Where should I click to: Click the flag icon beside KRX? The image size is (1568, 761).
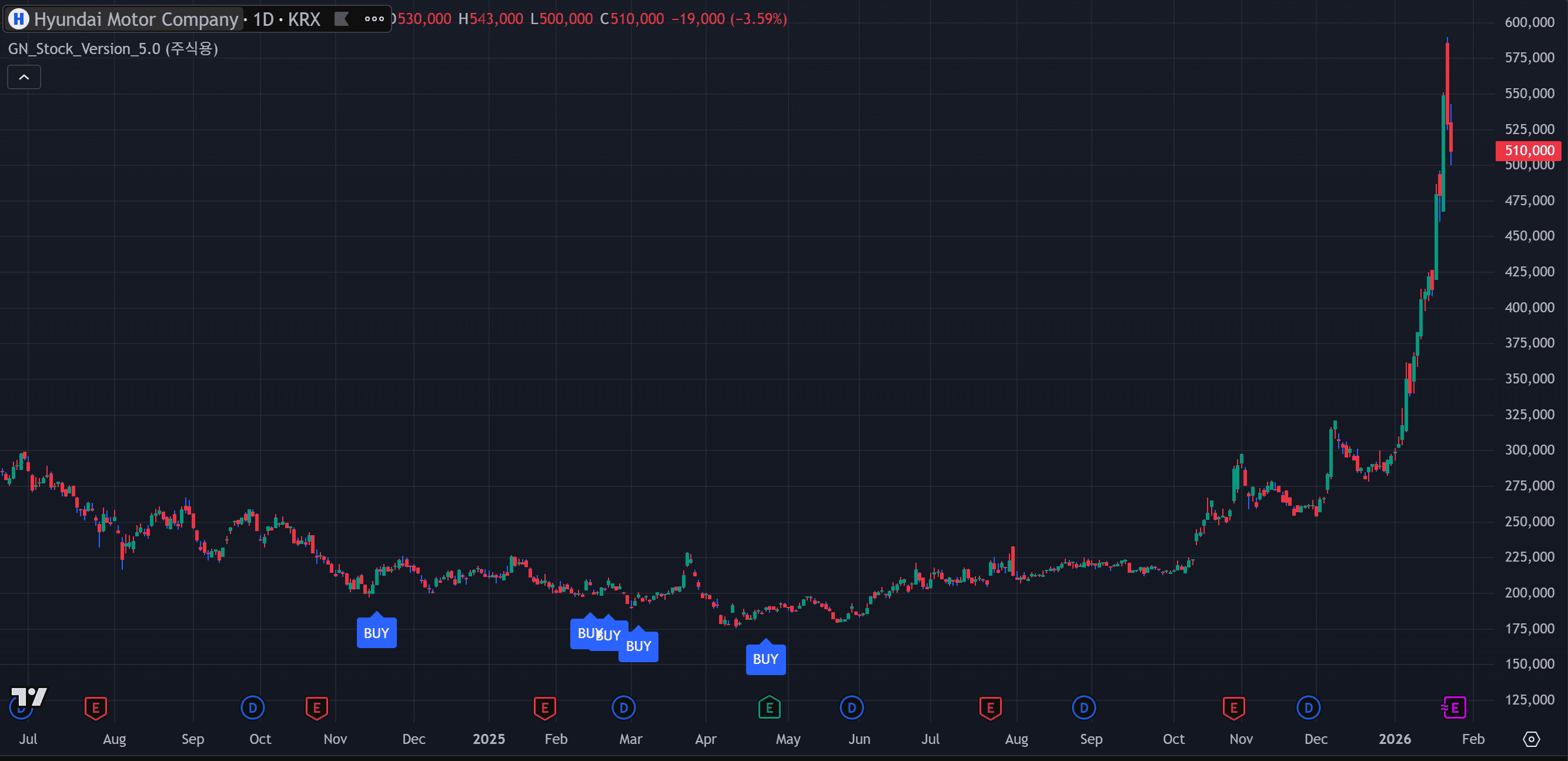342,19
